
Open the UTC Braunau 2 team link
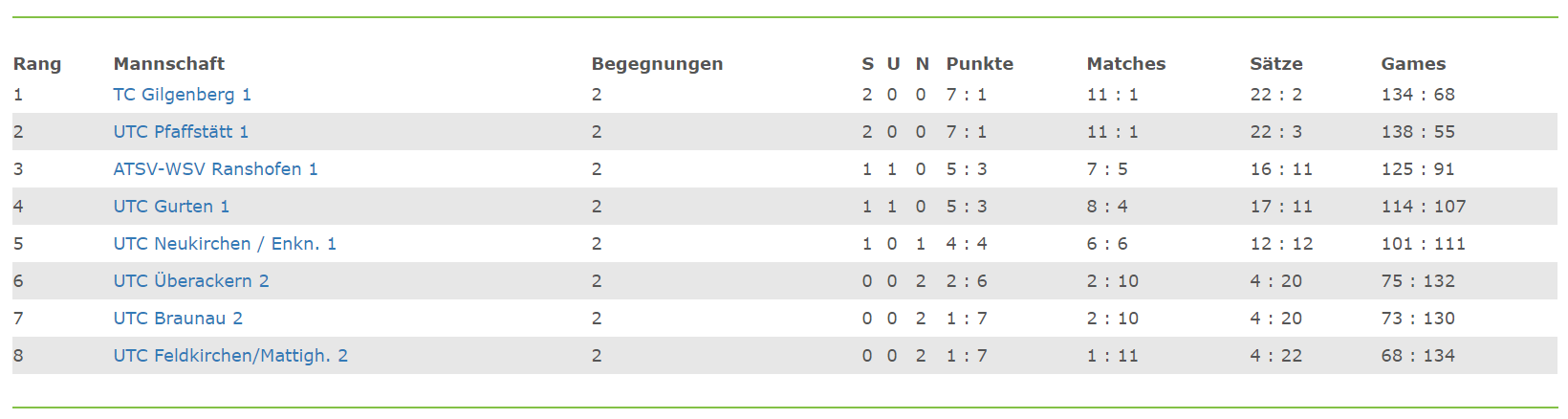click(178, 319)
